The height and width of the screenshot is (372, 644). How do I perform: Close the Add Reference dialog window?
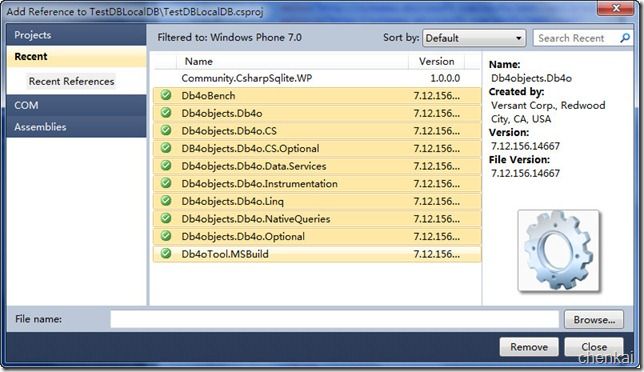click(616, 8)
